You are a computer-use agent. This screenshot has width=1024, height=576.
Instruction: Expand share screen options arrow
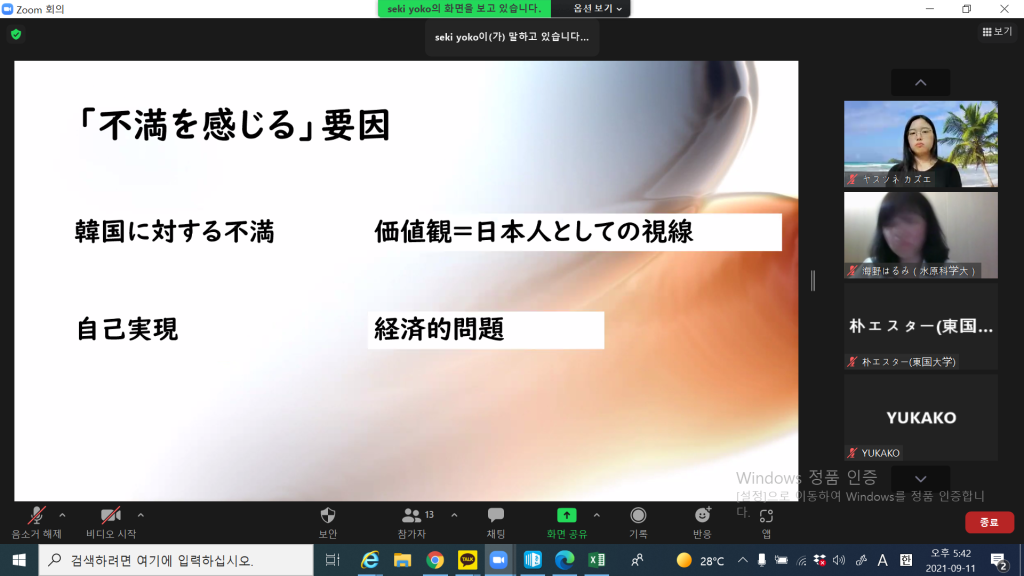[597, 515]
